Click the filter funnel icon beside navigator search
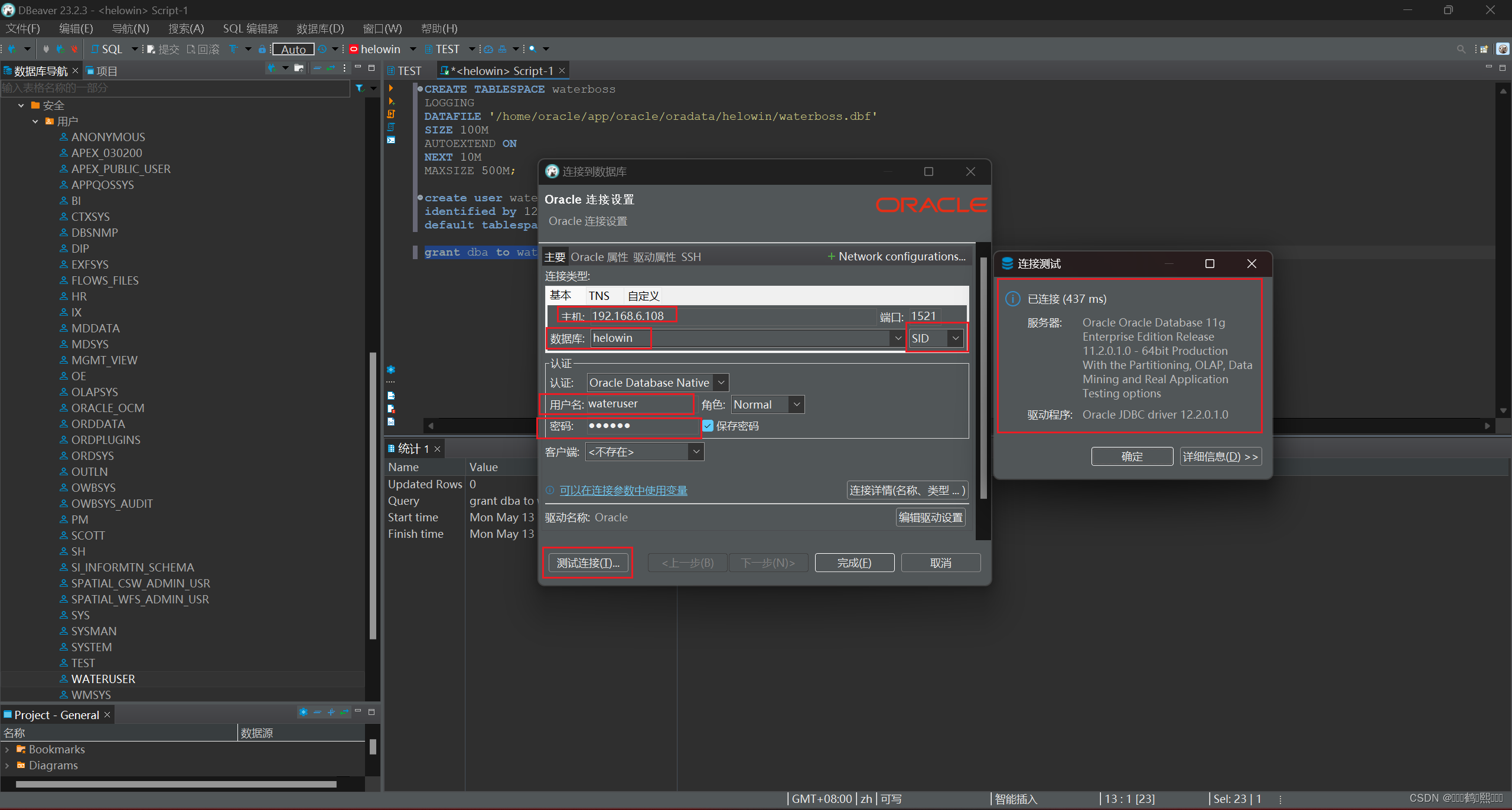This screenshot has width=1512, height=810. [360, 88]
